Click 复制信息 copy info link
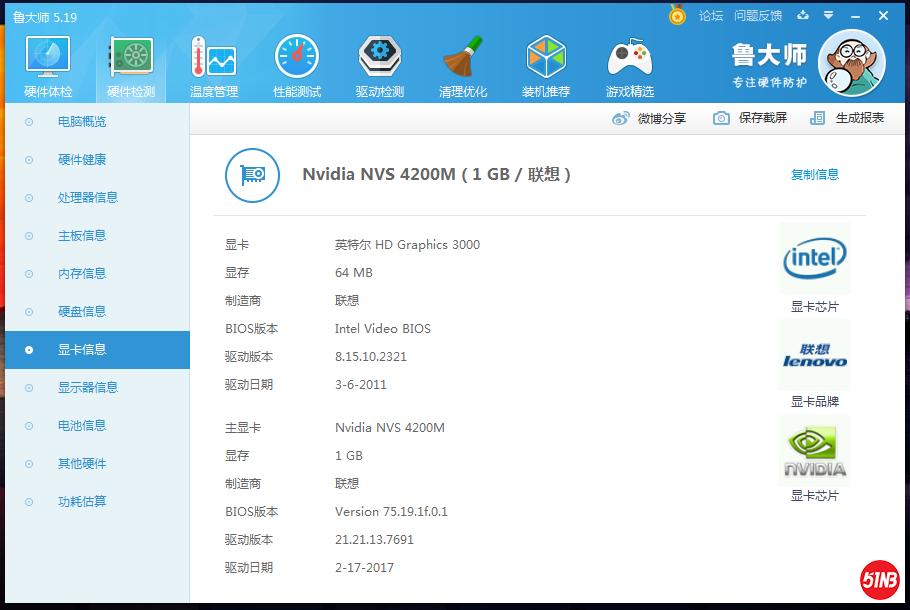Image resolution: width=910 pixels, height=610 pixels. 815,175
